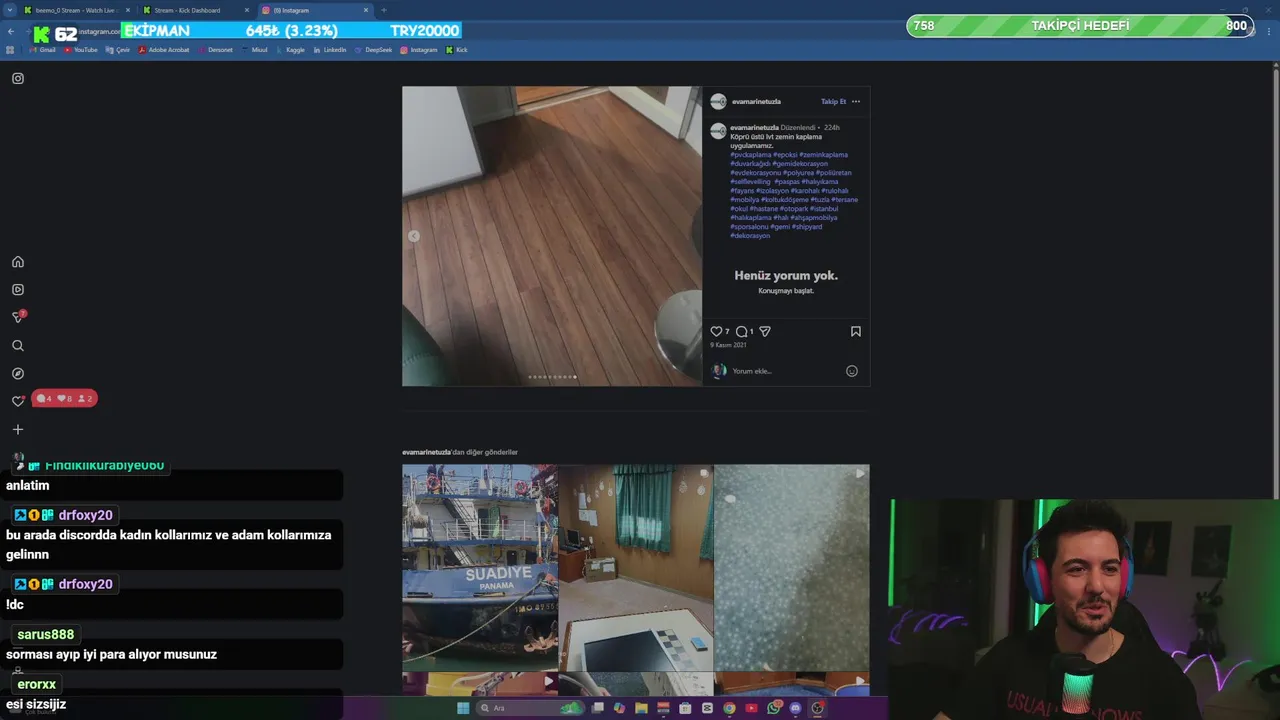Click drfoxy20 username on discord message

pyautogui.click(x=85, y=515)
